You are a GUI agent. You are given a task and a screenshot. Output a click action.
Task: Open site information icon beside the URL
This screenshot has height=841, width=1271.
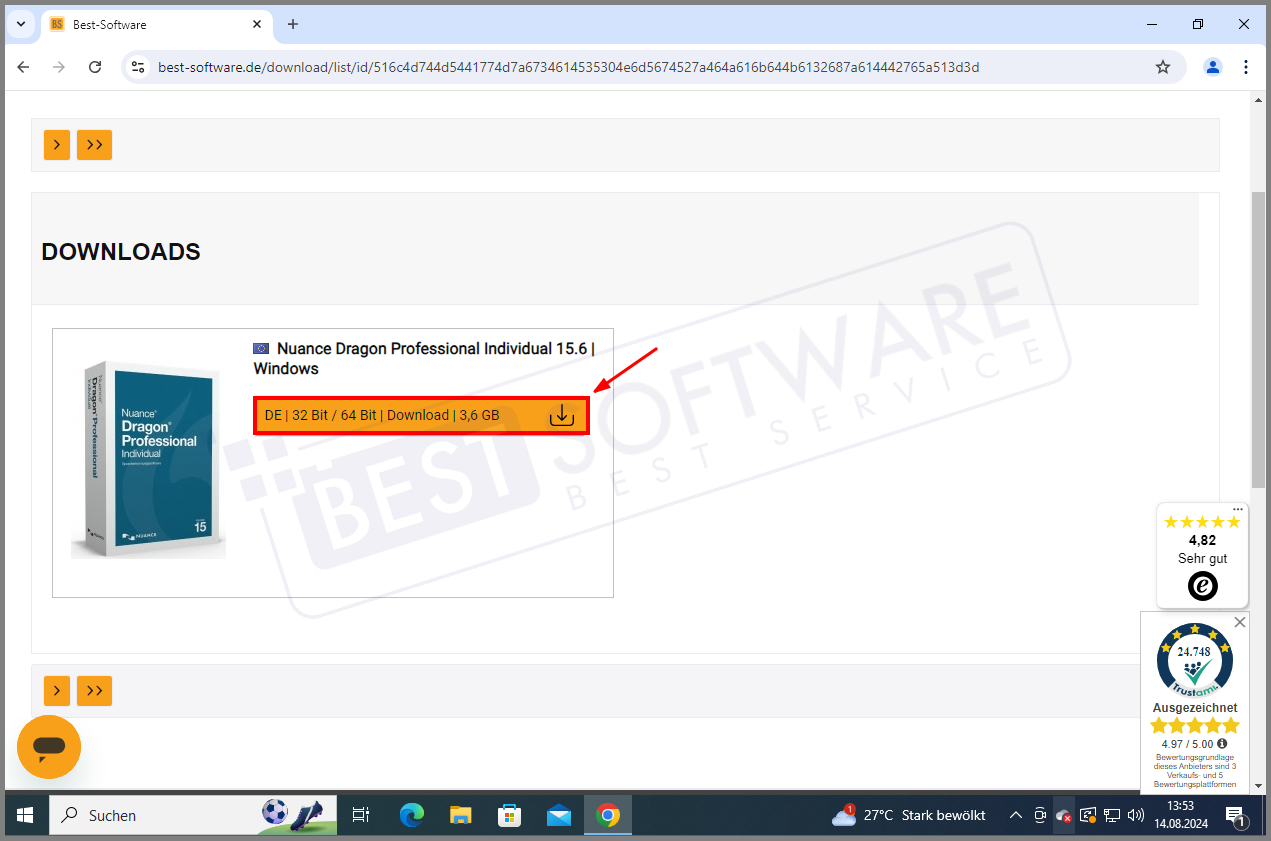click(137, 67)
